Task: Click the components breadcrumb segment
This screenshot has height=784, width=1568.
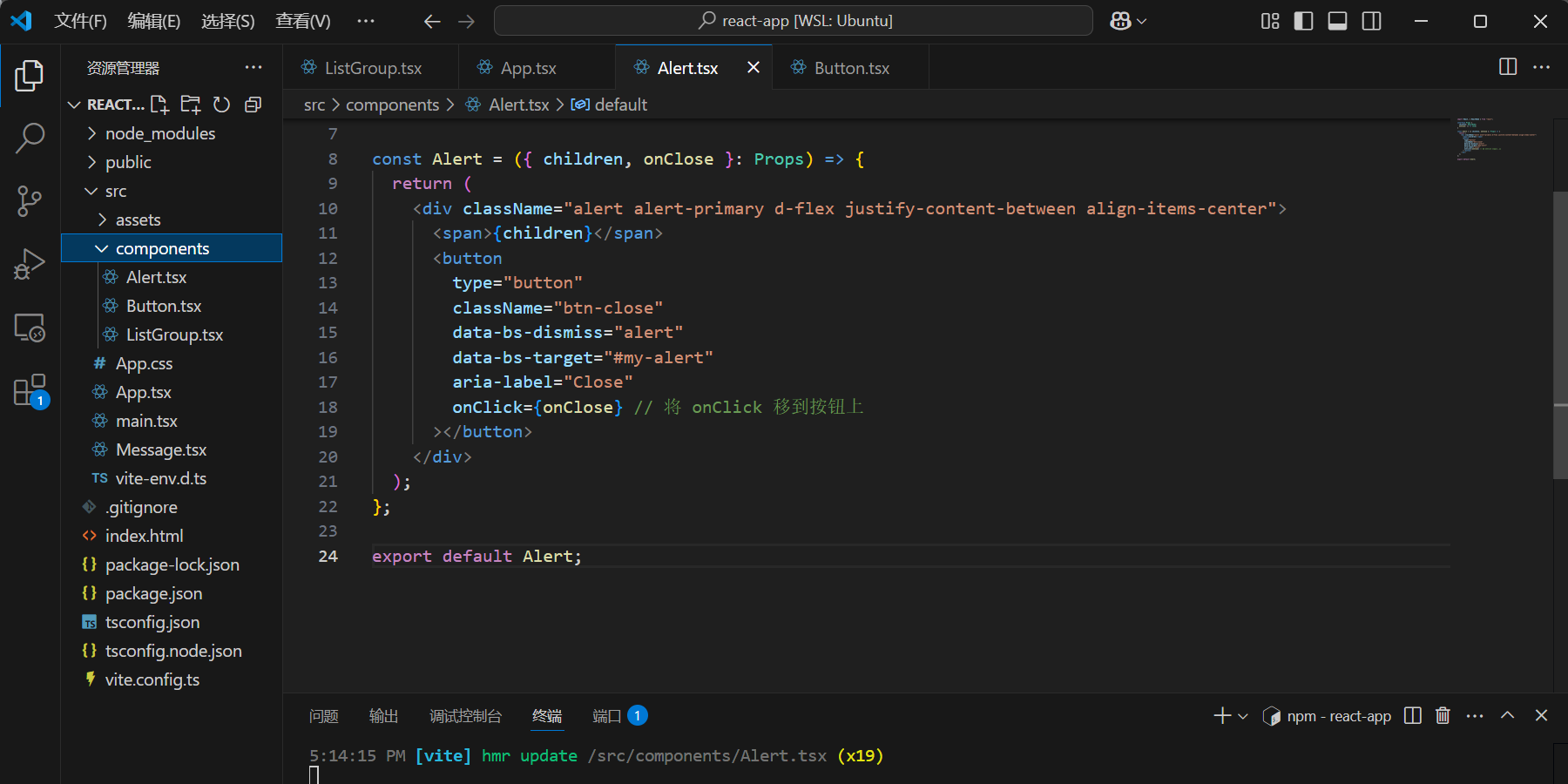Action: (392, 105)
